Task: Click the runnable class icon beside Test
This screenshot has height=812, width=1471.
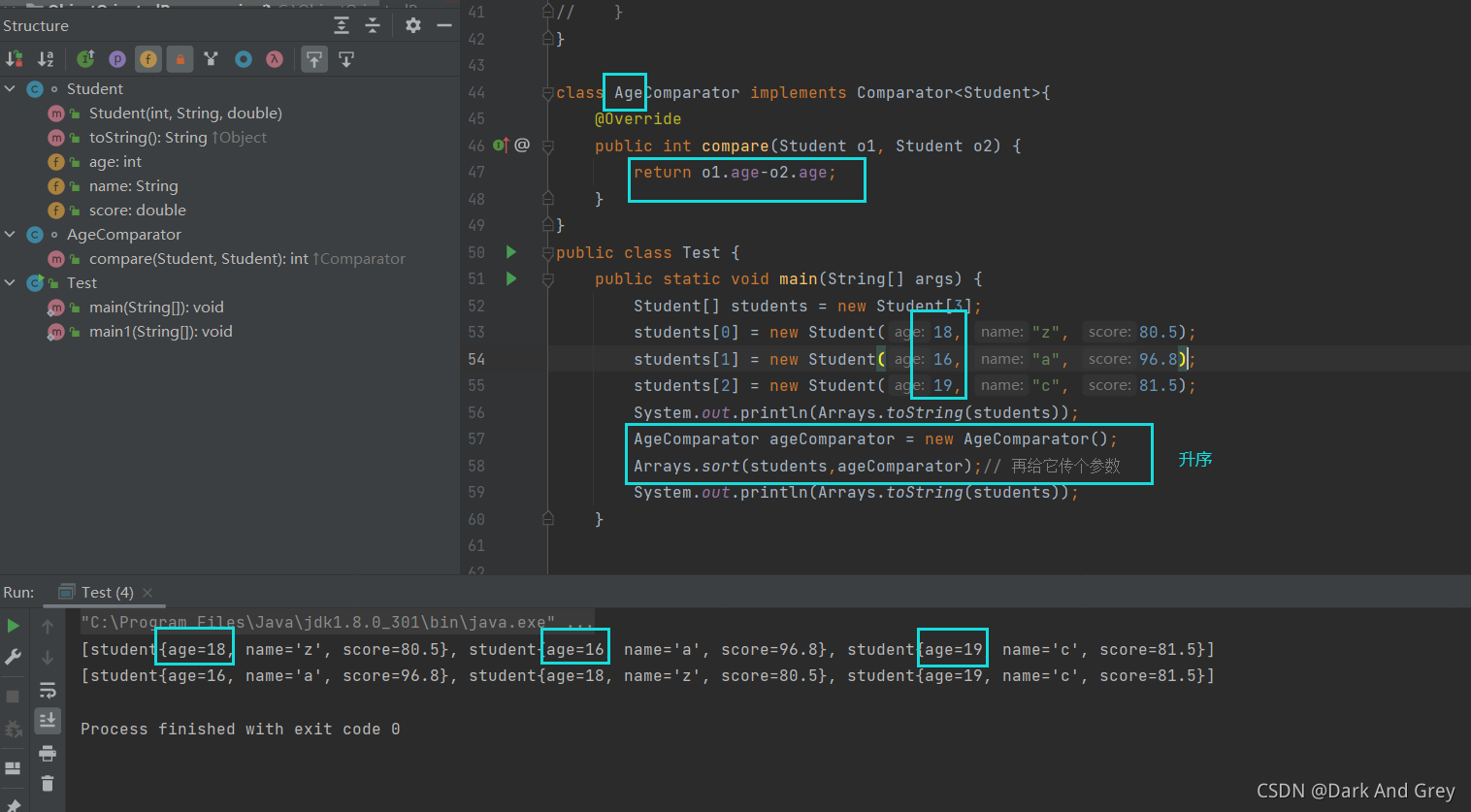Action: (x=35, y=283)
